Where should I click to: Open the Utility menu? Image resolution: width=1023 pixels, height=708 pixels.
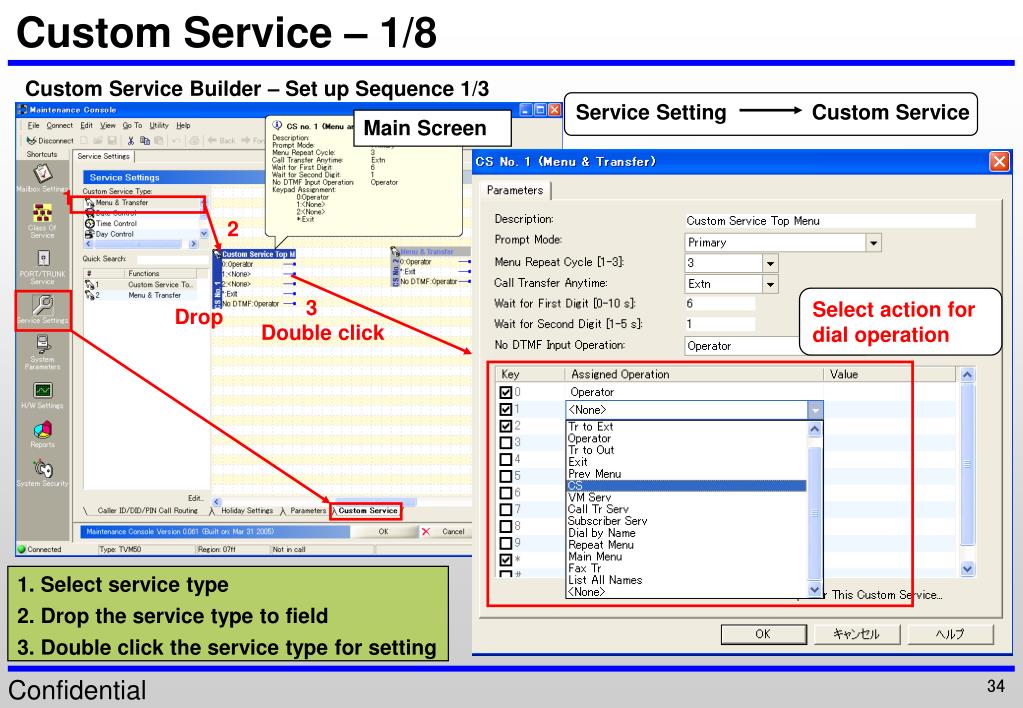(159, 125)
